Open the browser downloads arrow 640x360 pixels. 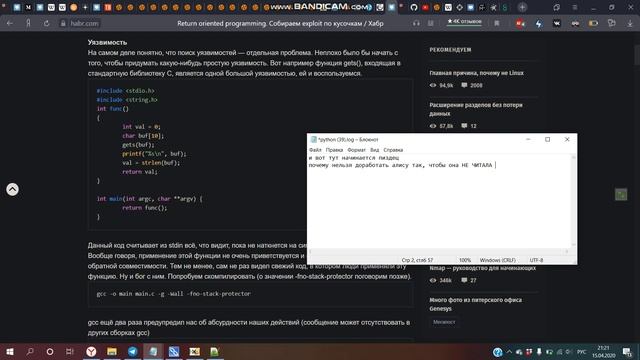tap(630, 23)
